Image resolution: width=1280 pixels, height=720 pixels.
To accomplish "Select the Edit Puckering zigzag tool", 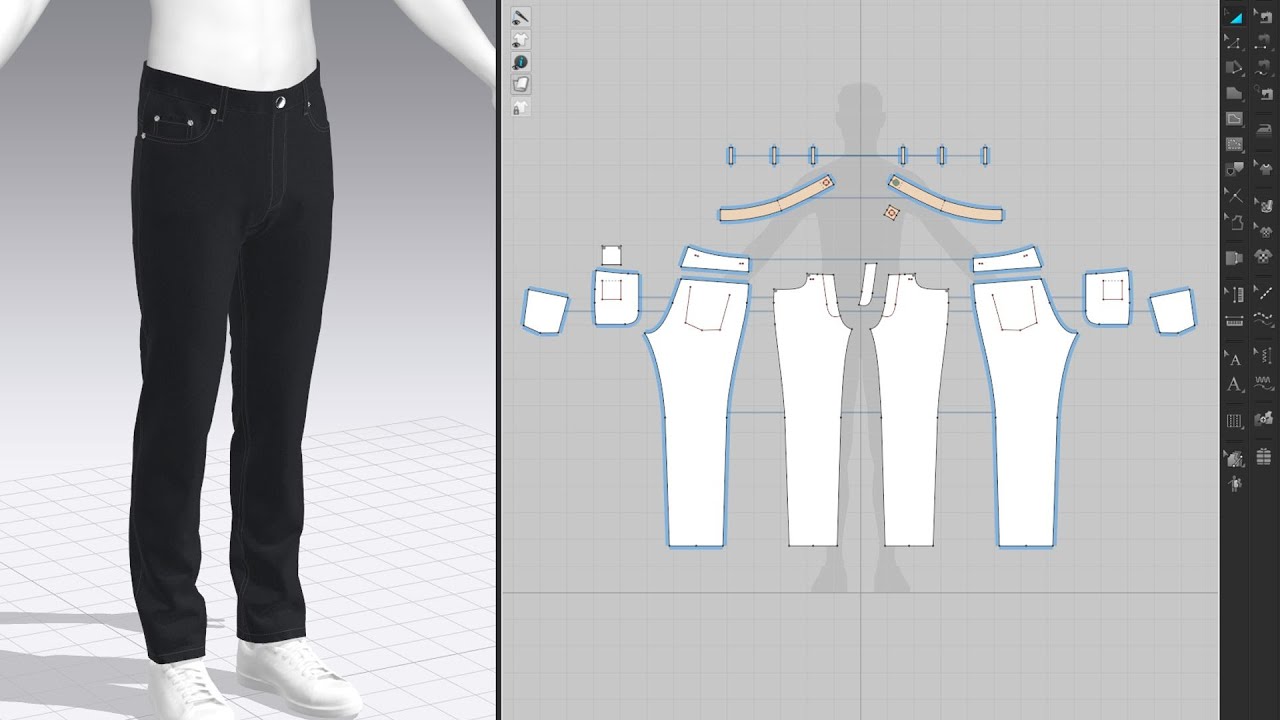I will (x=1265, y=355).
